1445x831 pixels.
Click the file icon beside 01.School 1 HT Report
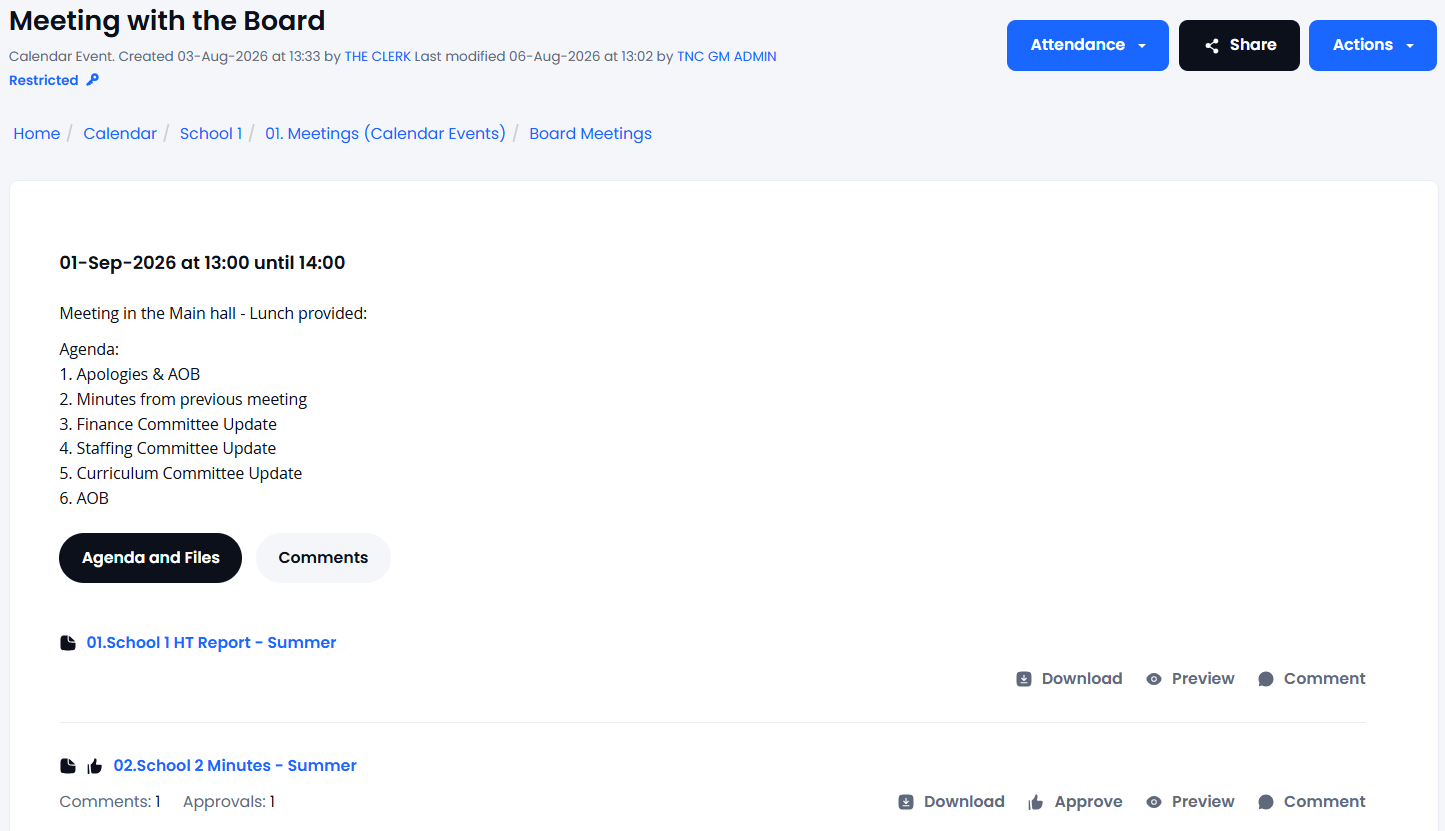[x=67, y=643]
